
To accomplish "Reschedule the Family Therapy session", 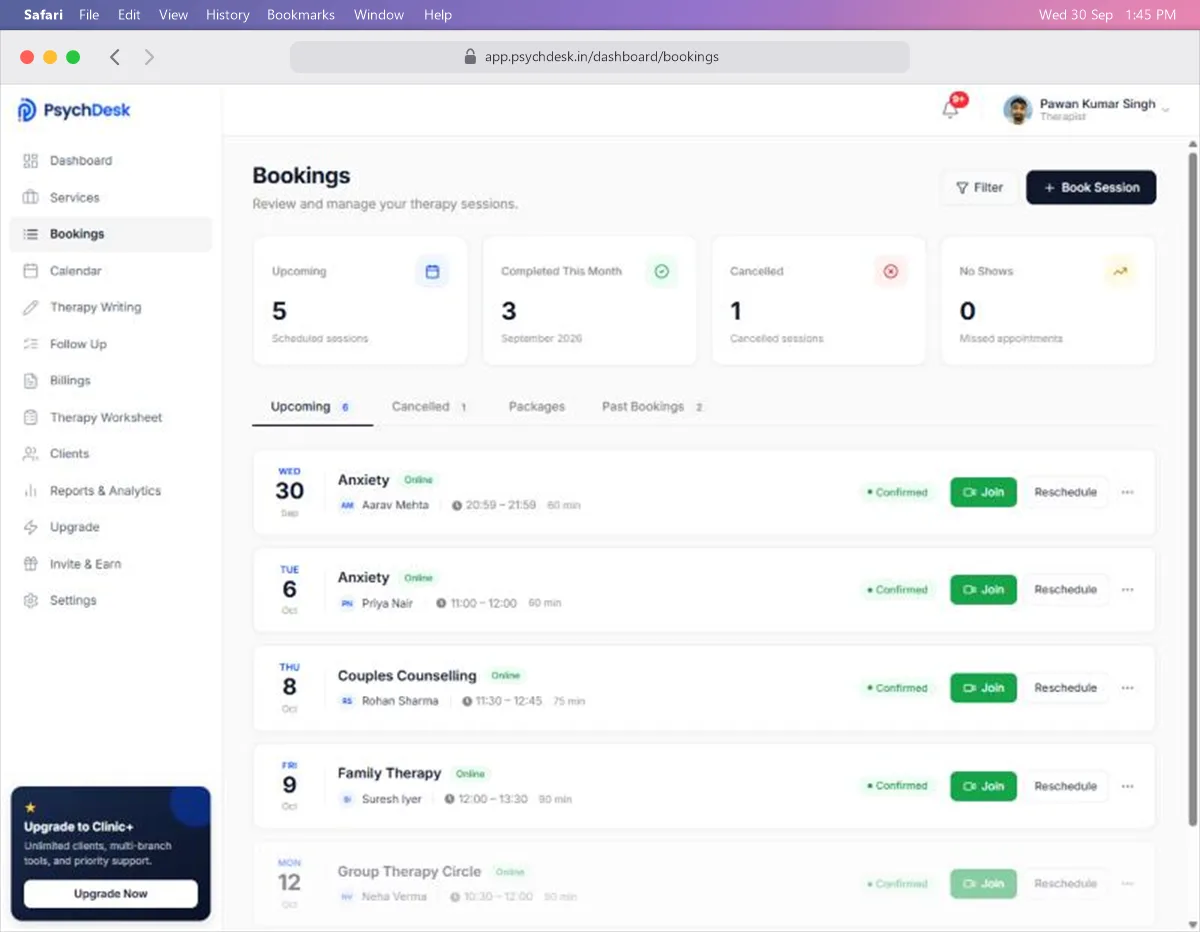I will (1065, 786).
